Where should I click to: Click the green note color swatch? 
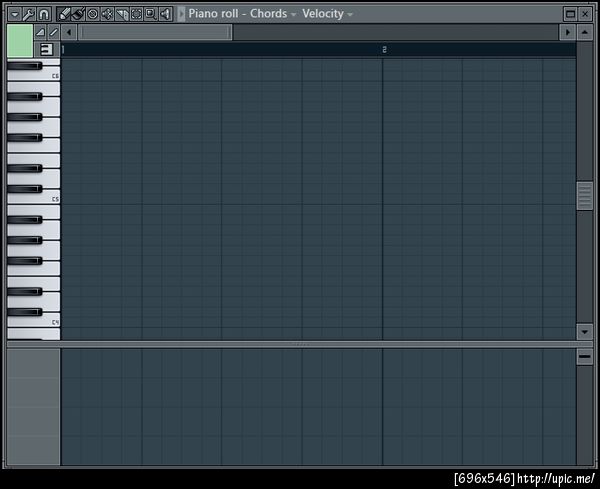(x=20, y=41)
